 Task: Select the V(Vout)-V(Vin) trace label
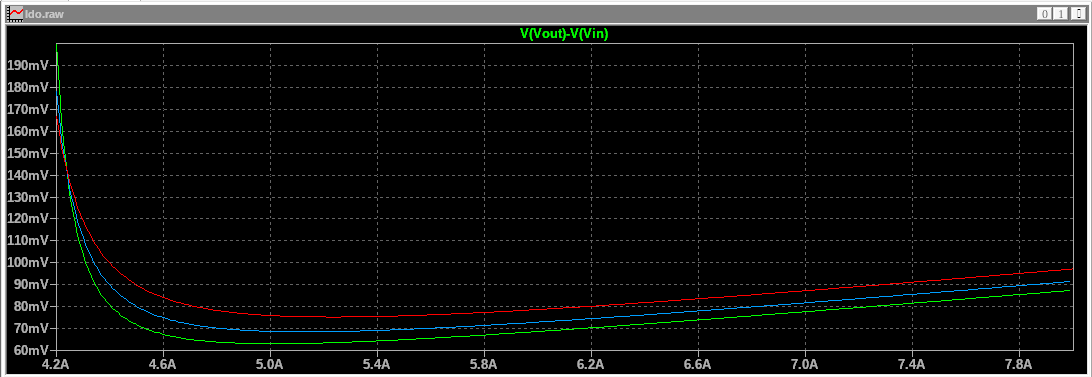[565, 33]
